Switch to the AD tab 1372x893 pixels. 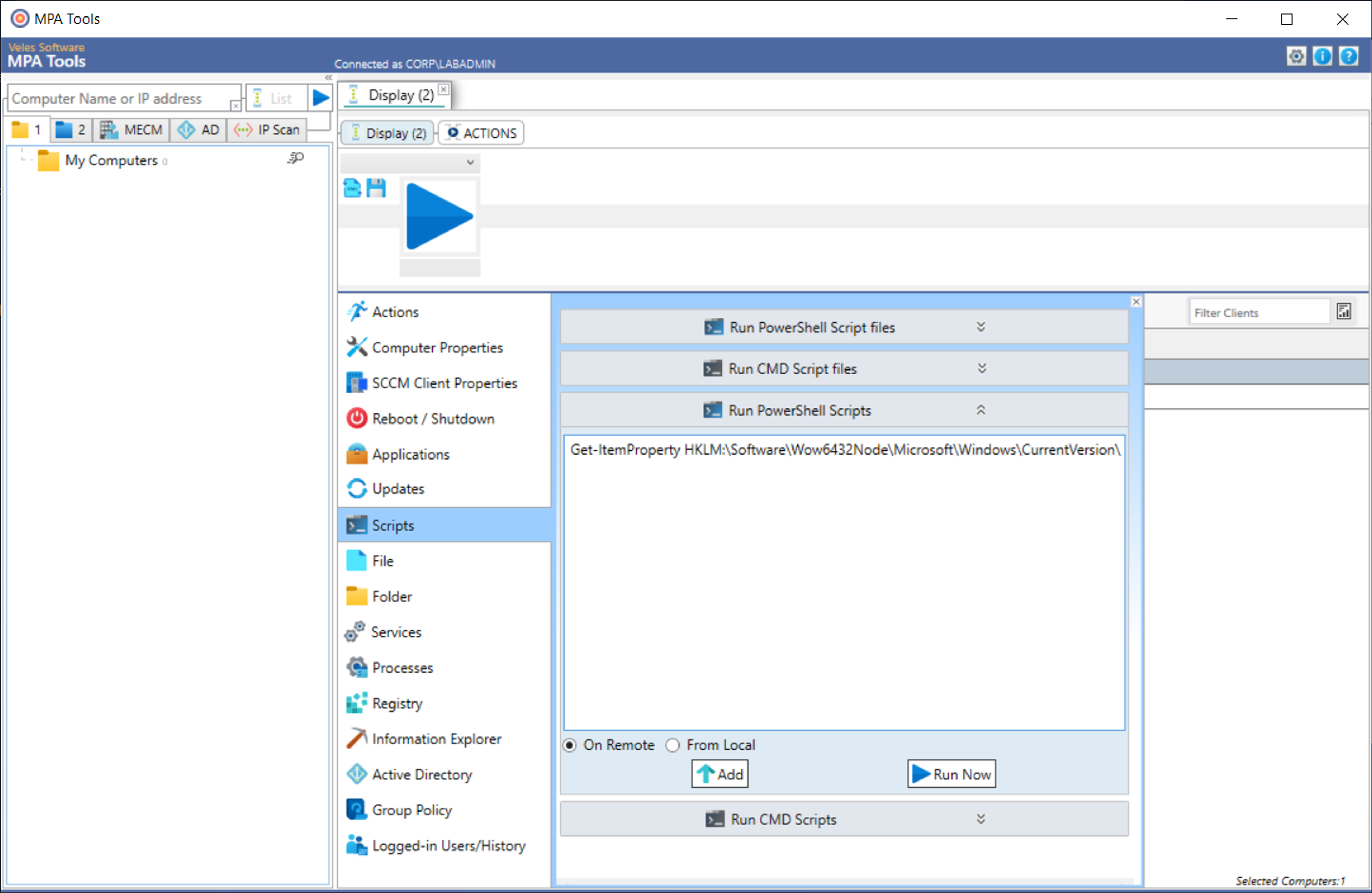(x=198, y=130)
